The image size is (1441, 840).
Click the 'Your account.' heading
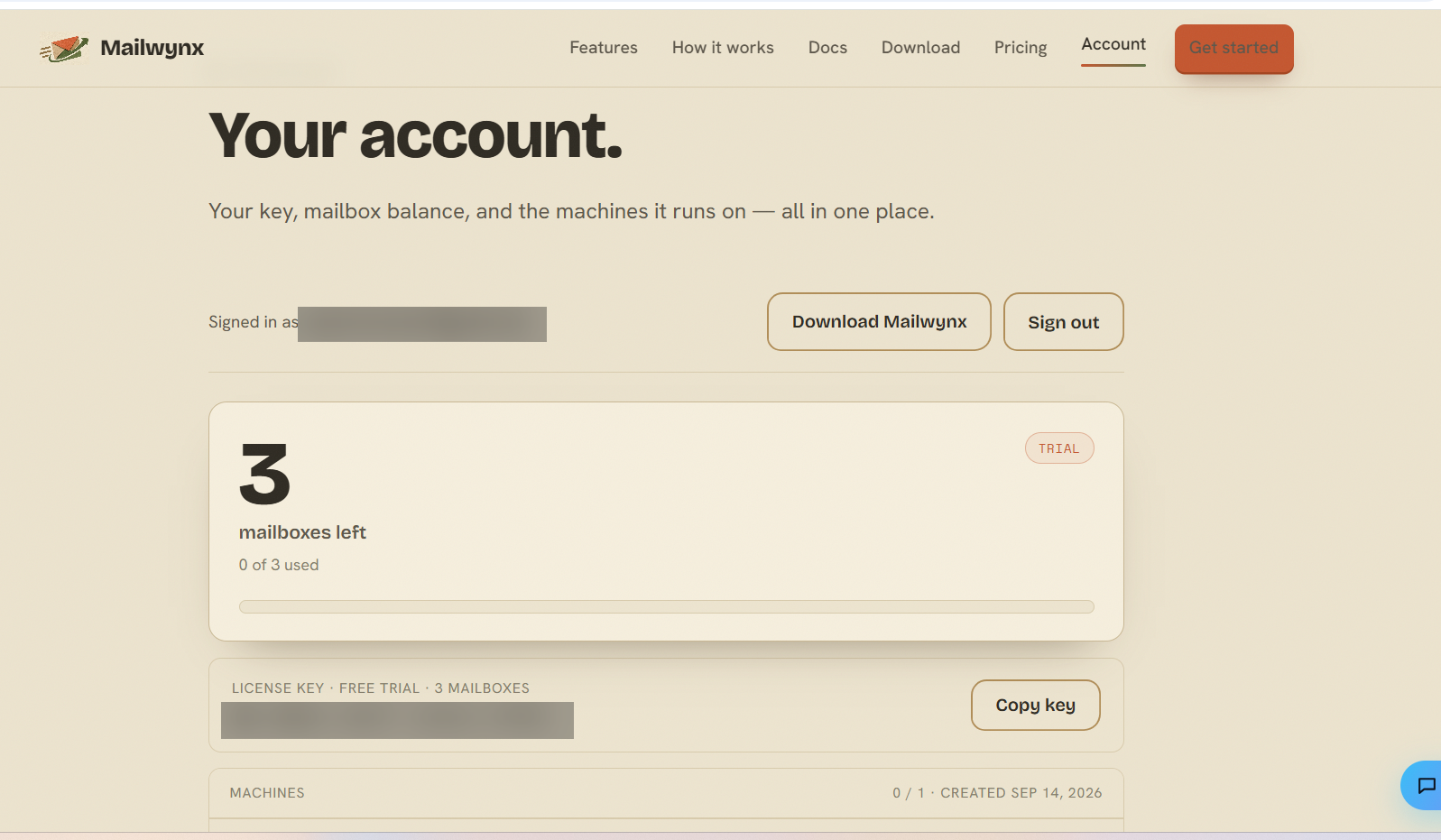click(415, 136)
